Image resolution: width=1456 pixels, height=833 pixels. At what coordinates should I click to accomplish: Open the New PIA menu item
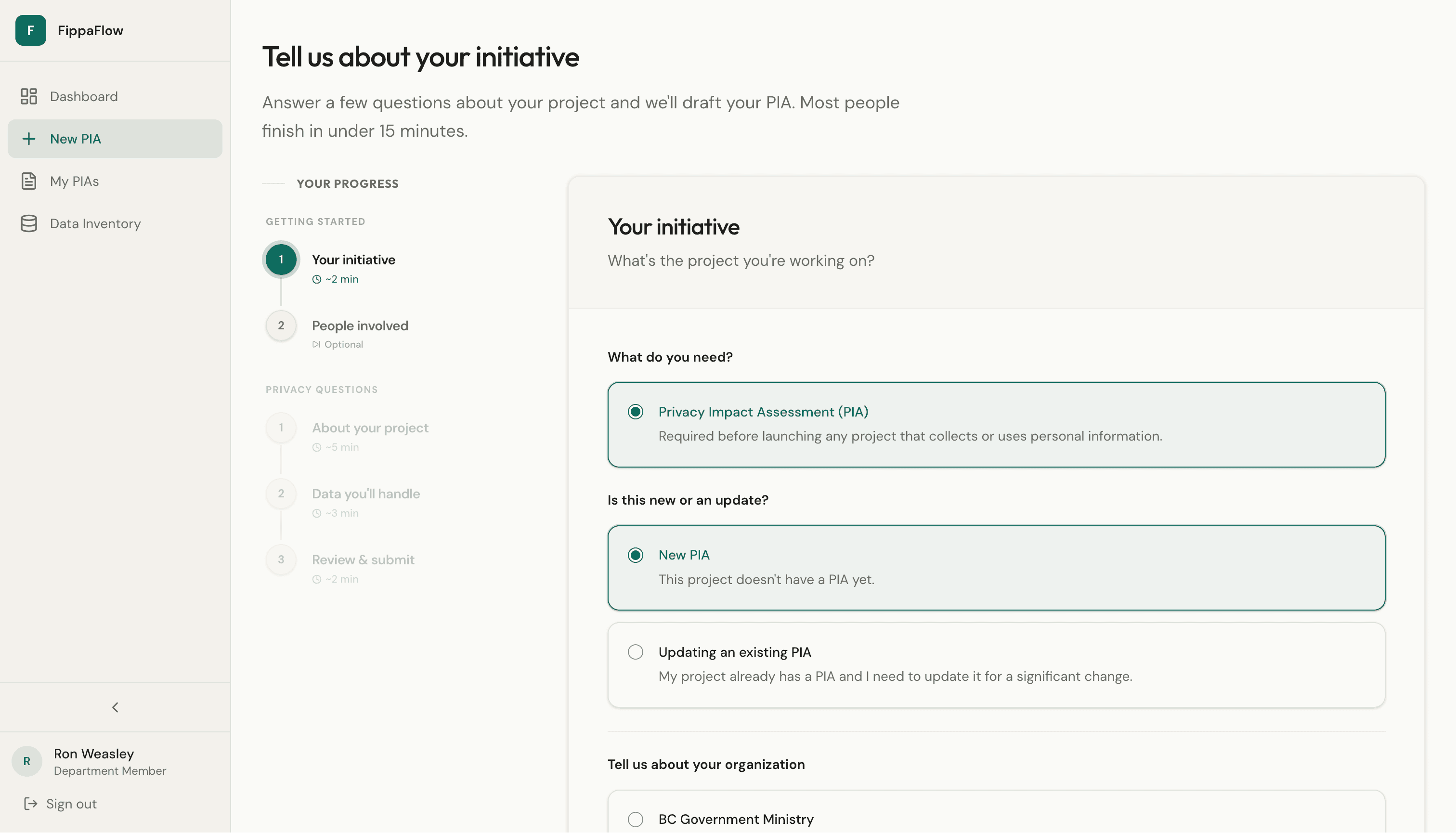[115, 139]
